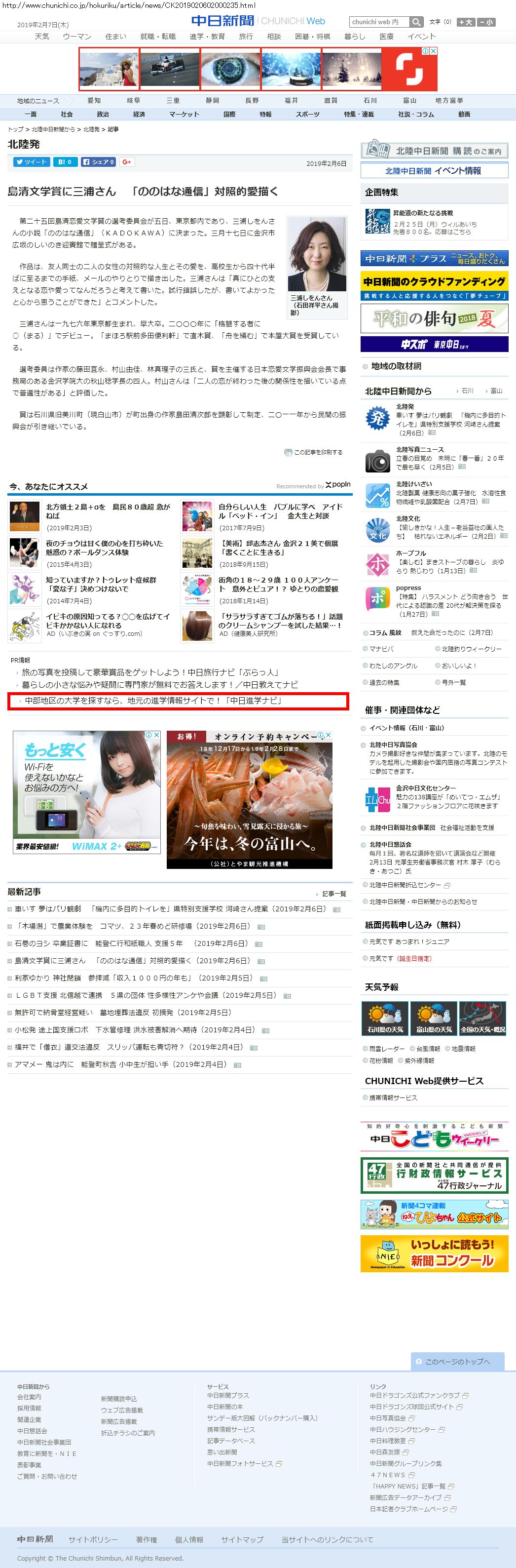Open 福井で「僧衣」違反 article

tap(129, 1047)
